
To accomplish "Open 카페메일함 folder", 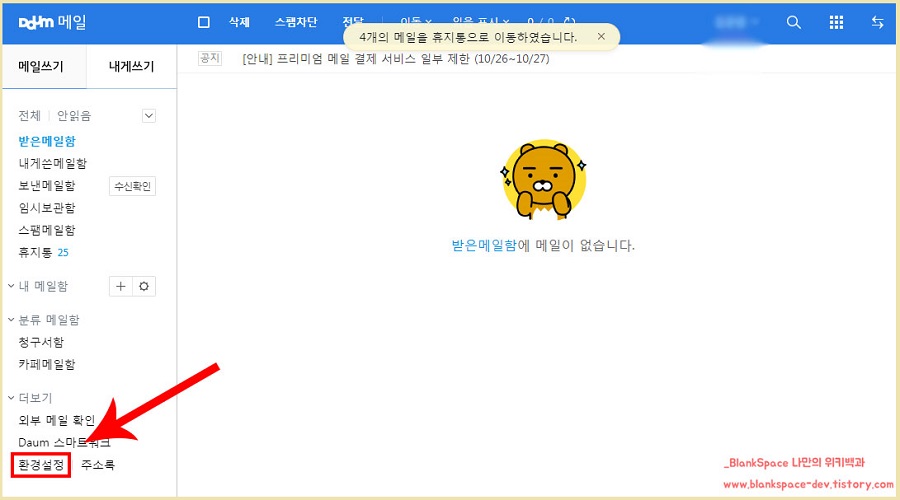I will pos(47,365).
